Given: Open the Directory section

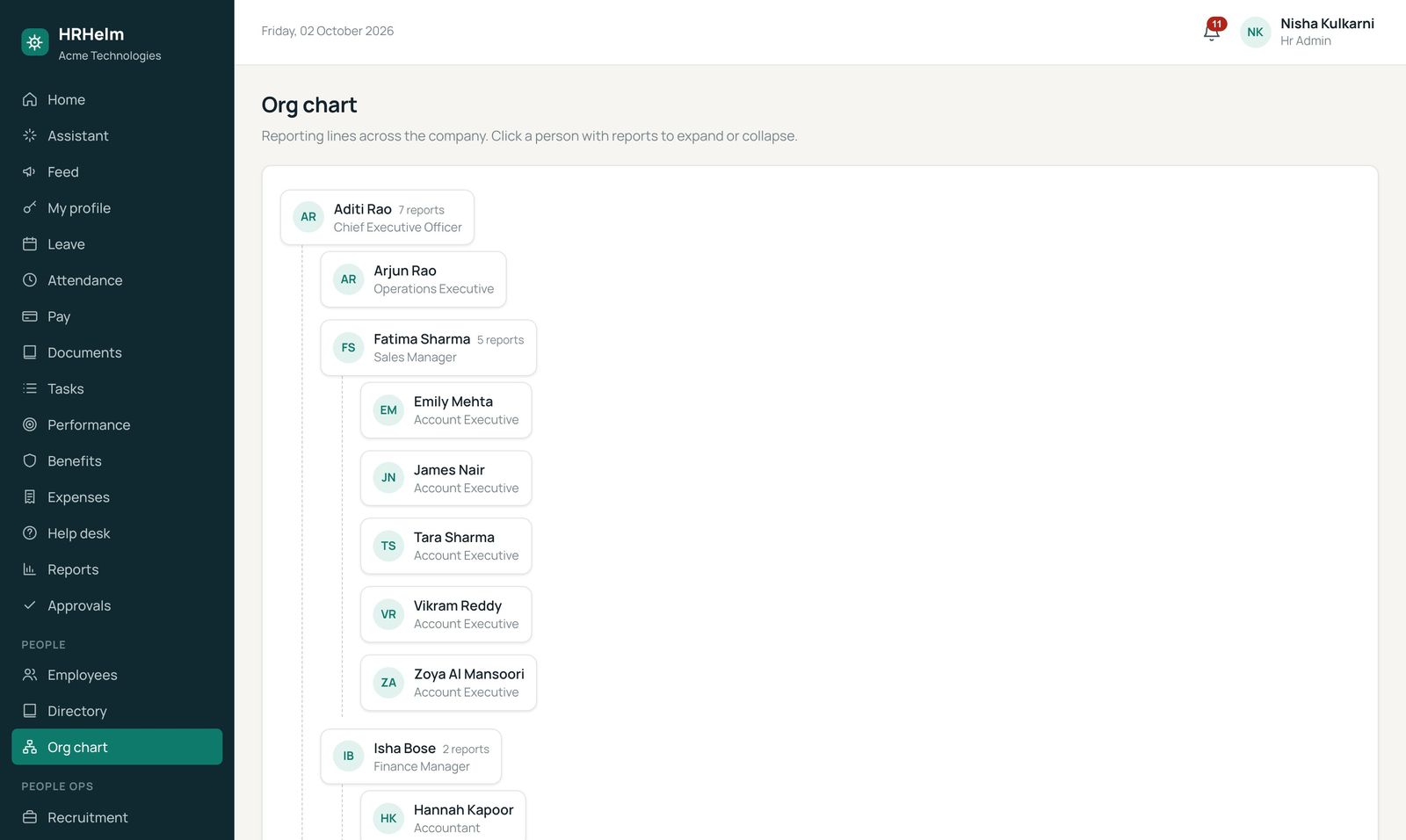Looking at the screenshot, I should tap(117, 711).
